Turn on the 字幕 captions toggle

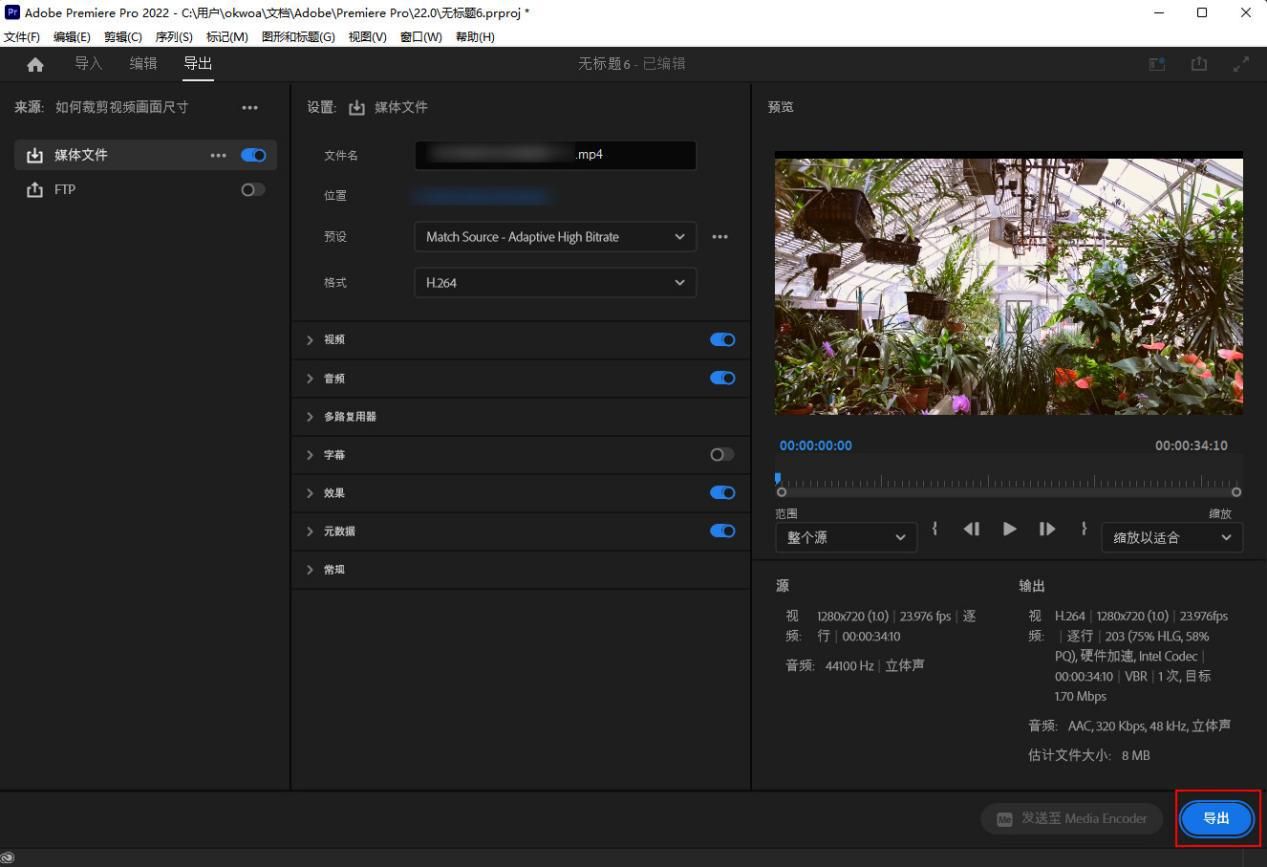(x=722, y=454)
